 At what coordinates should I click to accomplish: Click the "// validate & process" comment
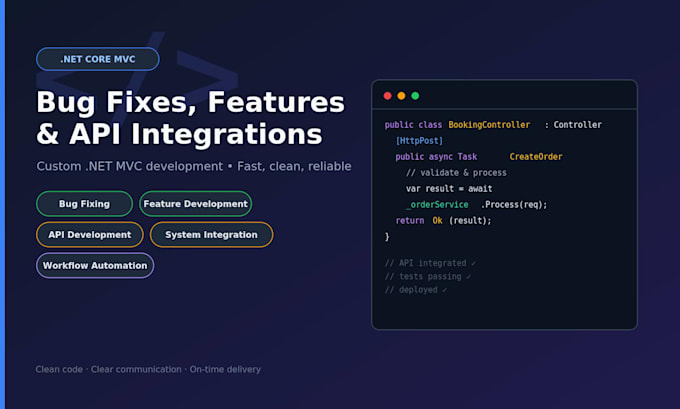pyautogui.click(x=456, y=173)
